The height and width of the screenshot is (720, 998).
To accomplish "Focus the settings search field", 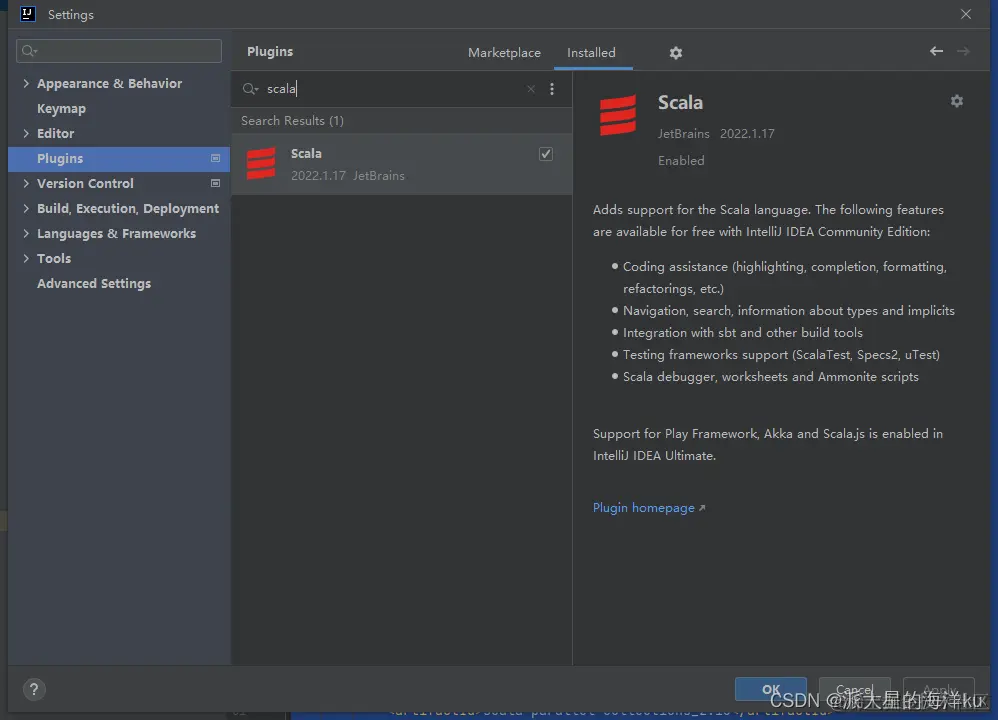I will pyautogui.click(x=119, y=51).
